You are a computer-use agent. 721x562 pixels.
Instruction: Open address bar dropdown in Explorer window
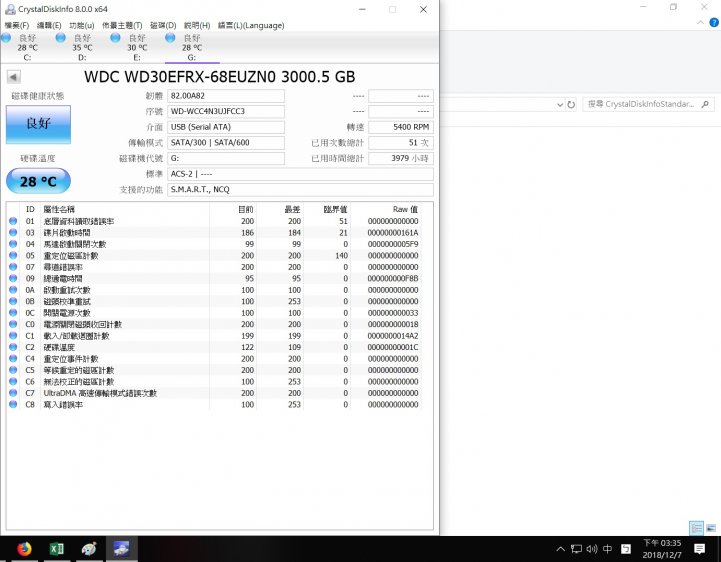(x=560, y=104)
